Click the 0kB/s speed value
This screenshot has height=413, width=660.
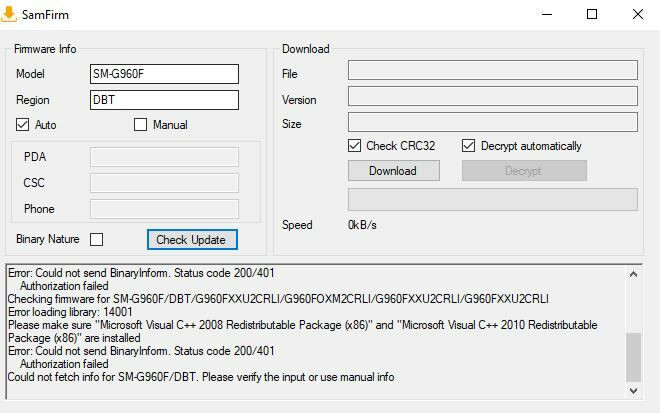coord(362,225)
